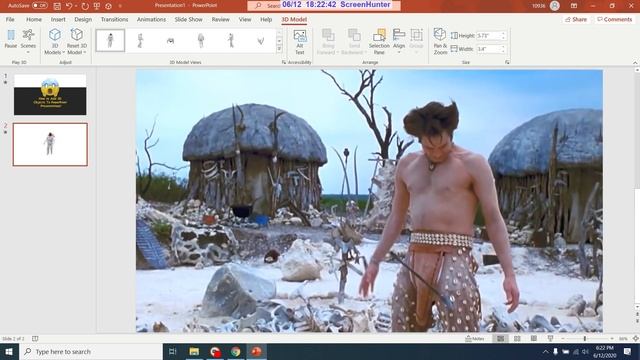
Task: Switch to the Insert tab
Action: click(58, 19)
